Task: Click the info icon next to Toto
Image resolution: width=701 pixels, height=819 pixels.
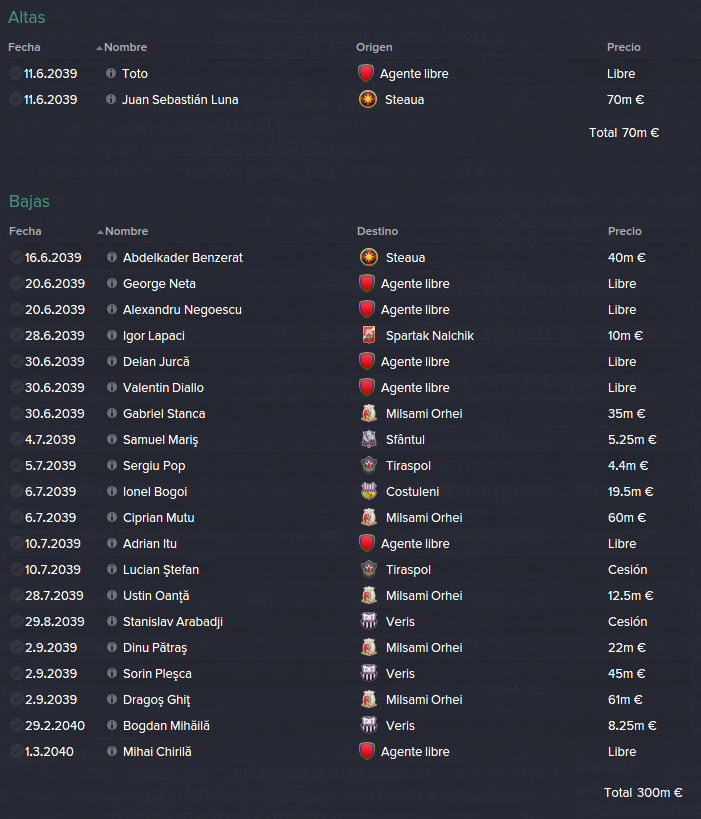Action: (111, 73)
